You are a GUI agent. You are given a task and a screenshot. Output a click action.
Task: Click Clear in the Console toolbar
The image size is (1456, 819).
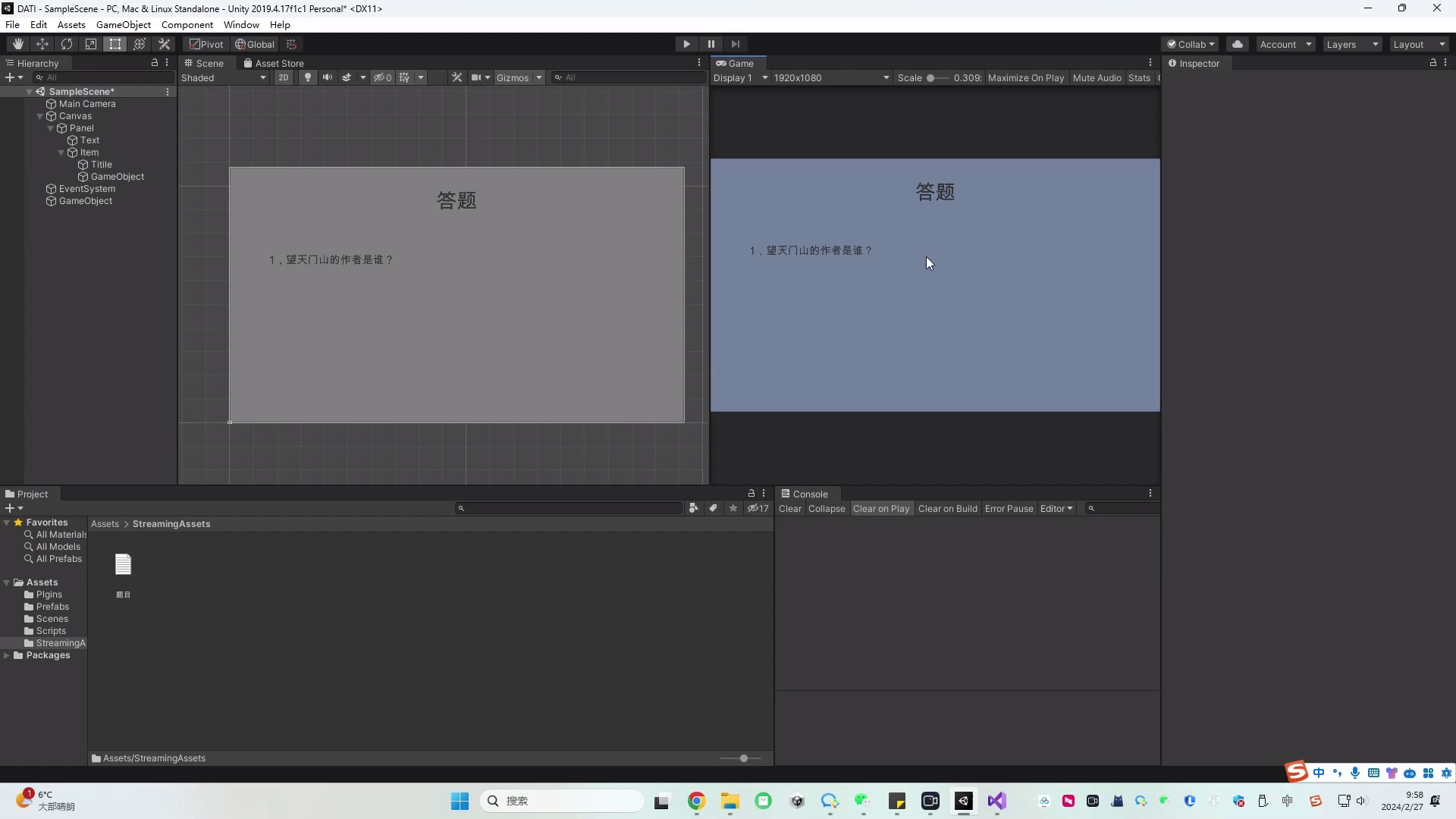click(789, 508)
